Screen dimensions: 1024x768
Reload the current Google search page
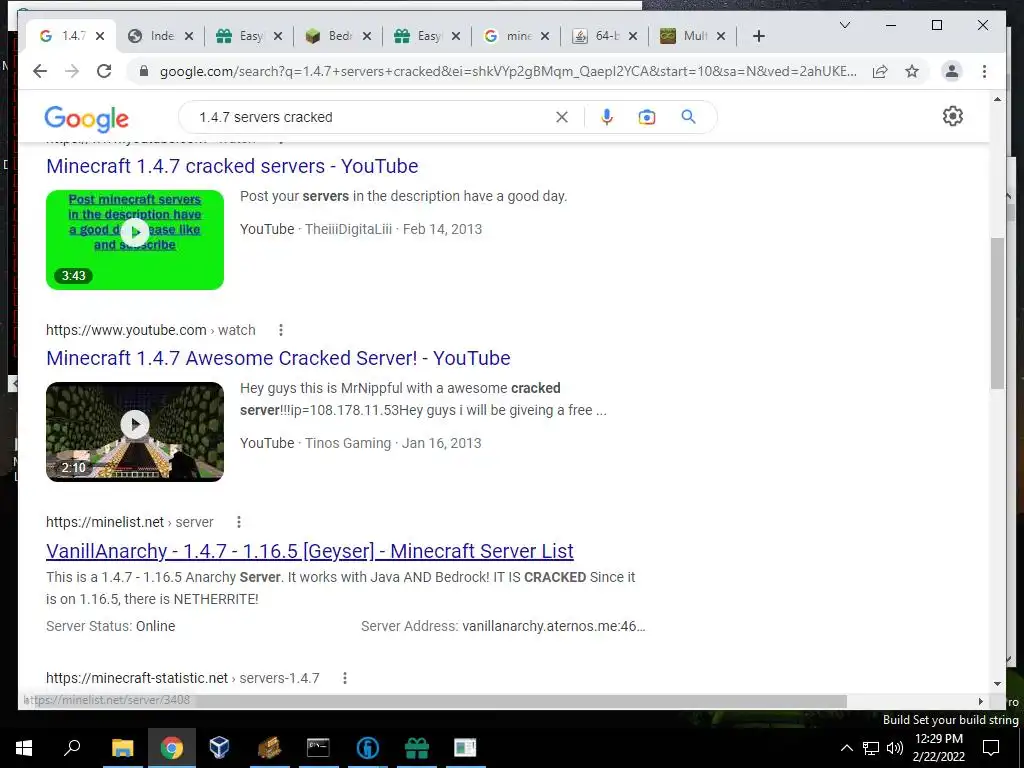[x=104, y=71]
